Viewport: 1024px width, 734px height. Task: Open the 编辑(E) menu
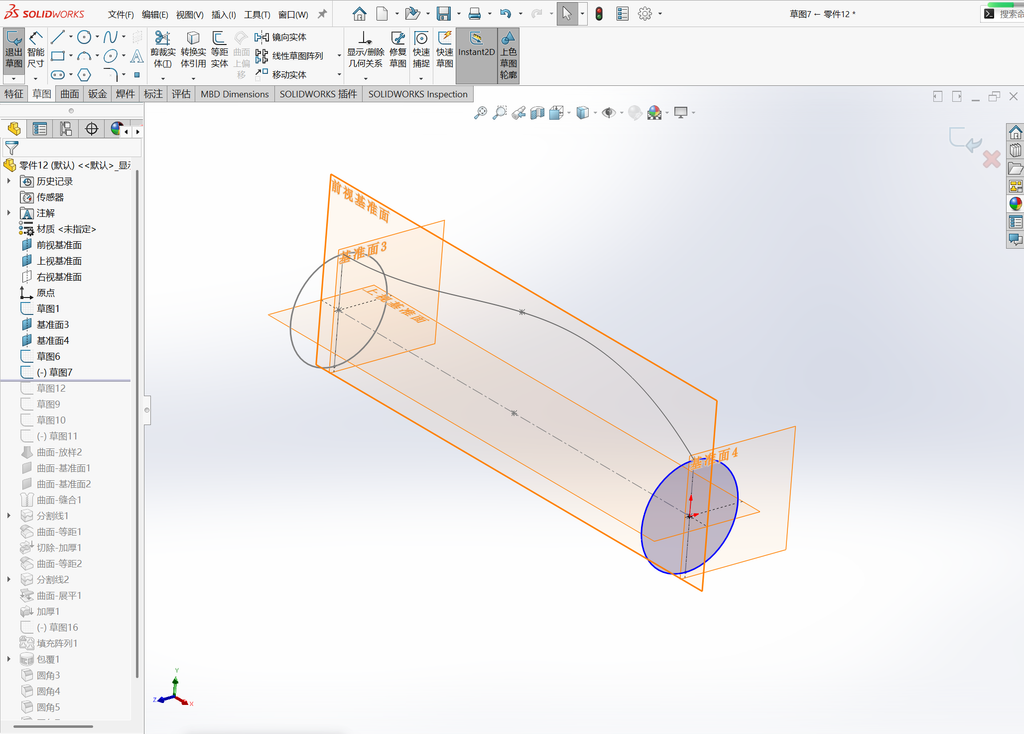pos(155,14)
